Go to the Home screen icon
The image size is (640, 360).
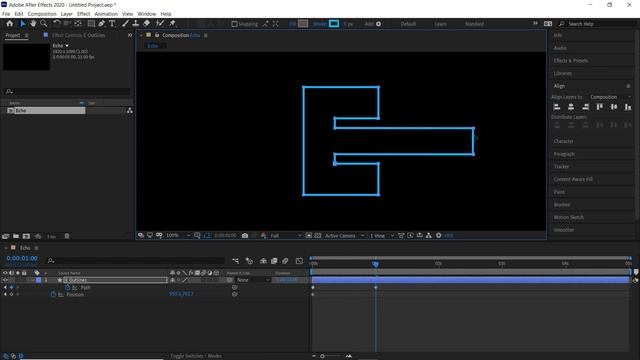coord(9,24)
